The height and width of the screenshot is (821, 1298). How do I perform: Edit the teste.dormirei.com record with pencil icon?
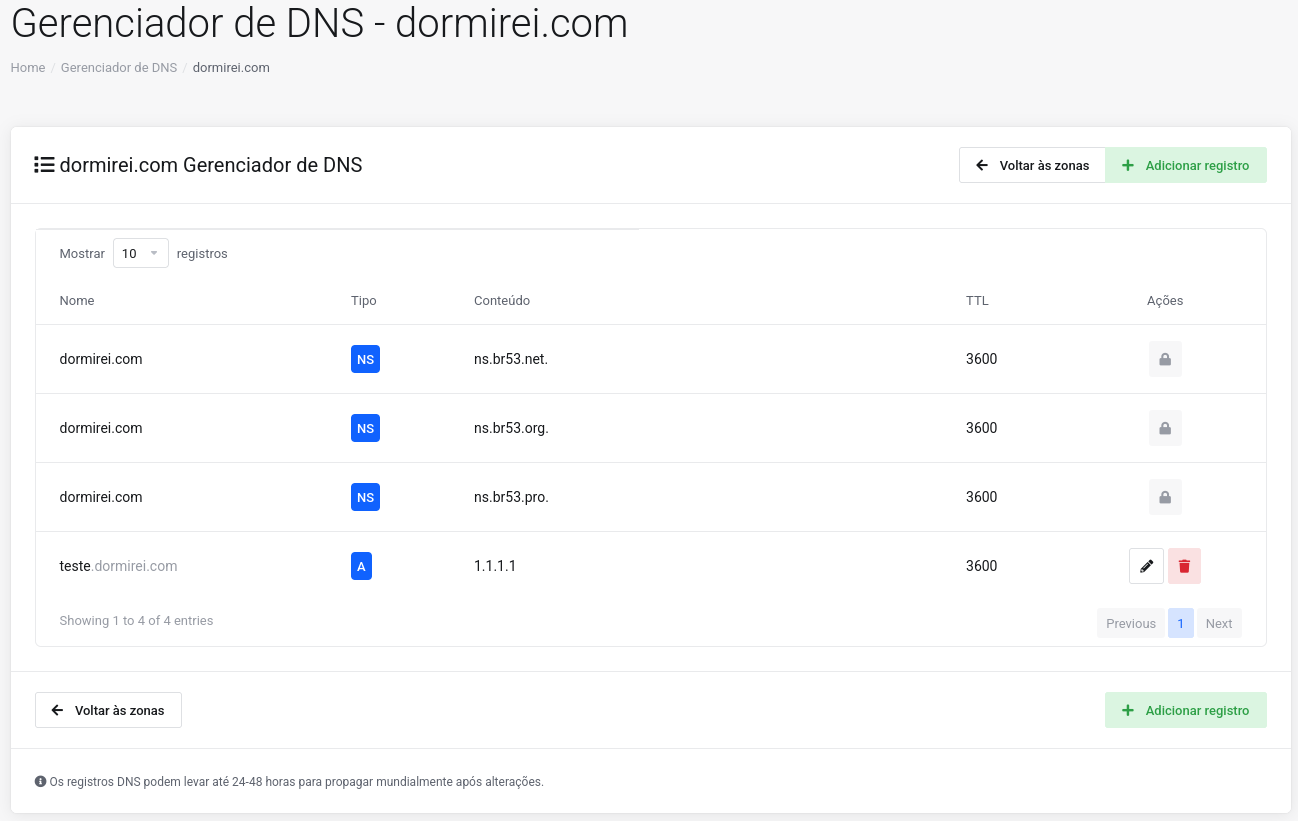[x=1146, y=566]
